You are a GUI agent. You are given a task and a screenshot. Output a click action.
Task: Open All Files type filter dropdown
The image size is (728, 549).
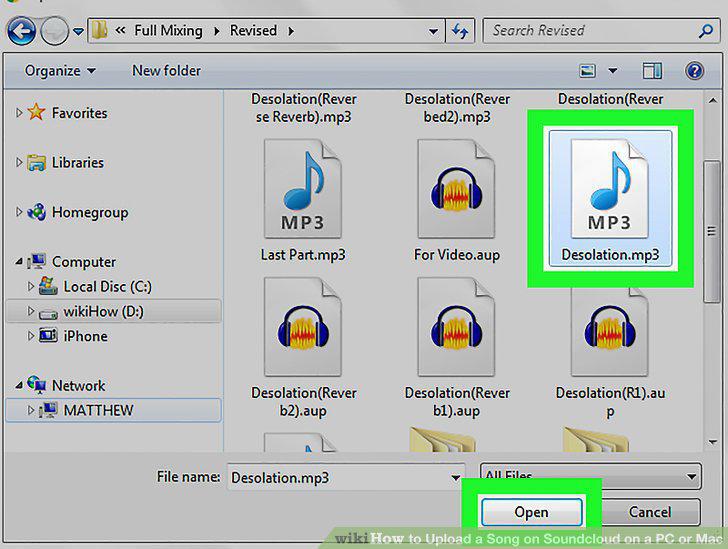click(x=591, y=476)
